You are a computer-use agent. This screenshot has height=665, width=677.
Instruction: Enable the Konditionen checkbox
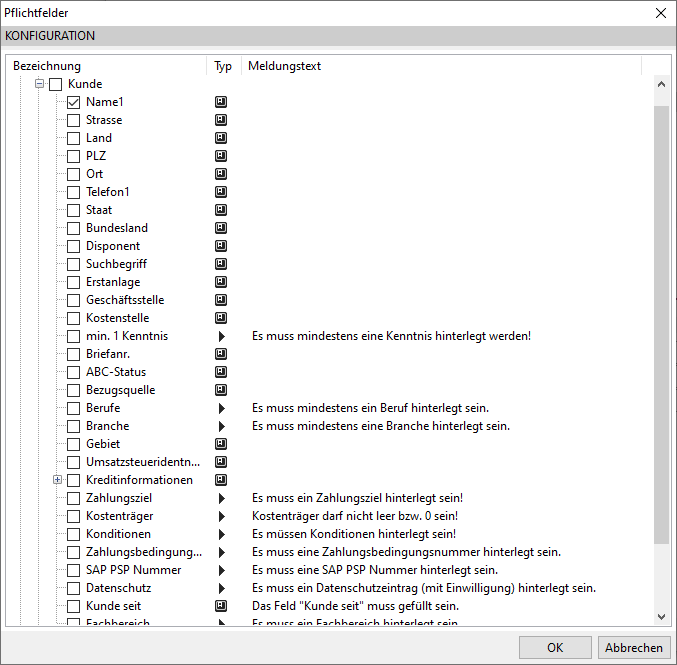pos(73,534)
